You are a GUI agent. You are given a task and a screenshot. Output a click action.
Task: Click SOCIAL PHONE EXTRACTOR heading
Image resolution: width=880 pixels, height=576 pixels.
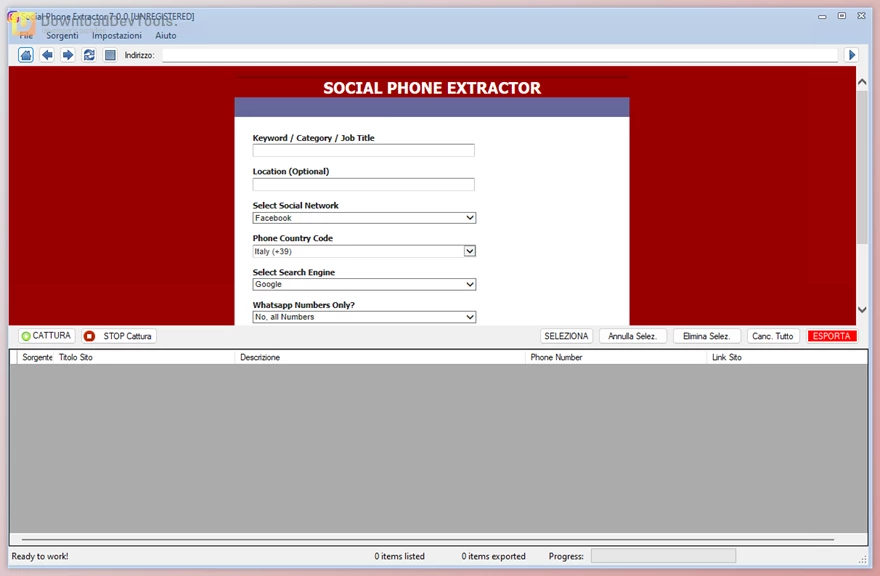point(432,88)
